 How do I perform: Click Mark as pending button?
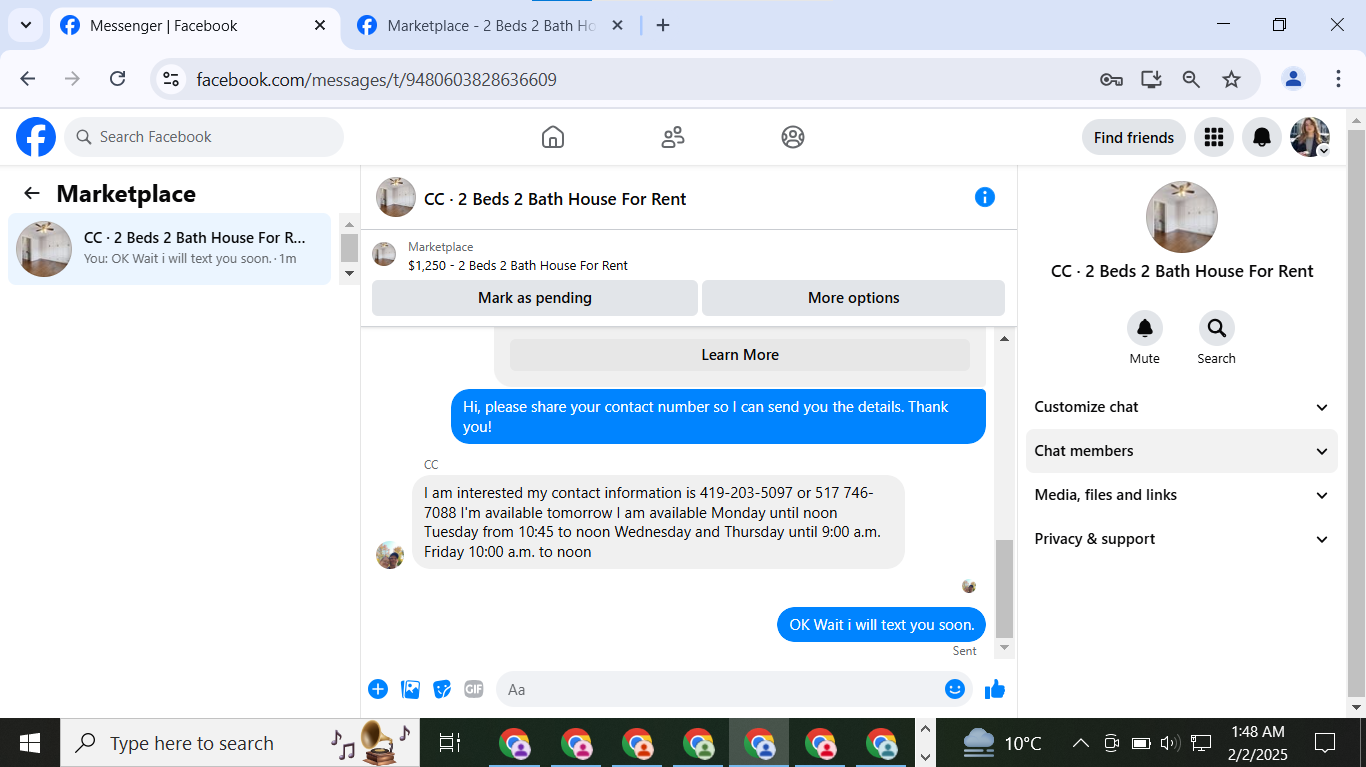(535, 298)
